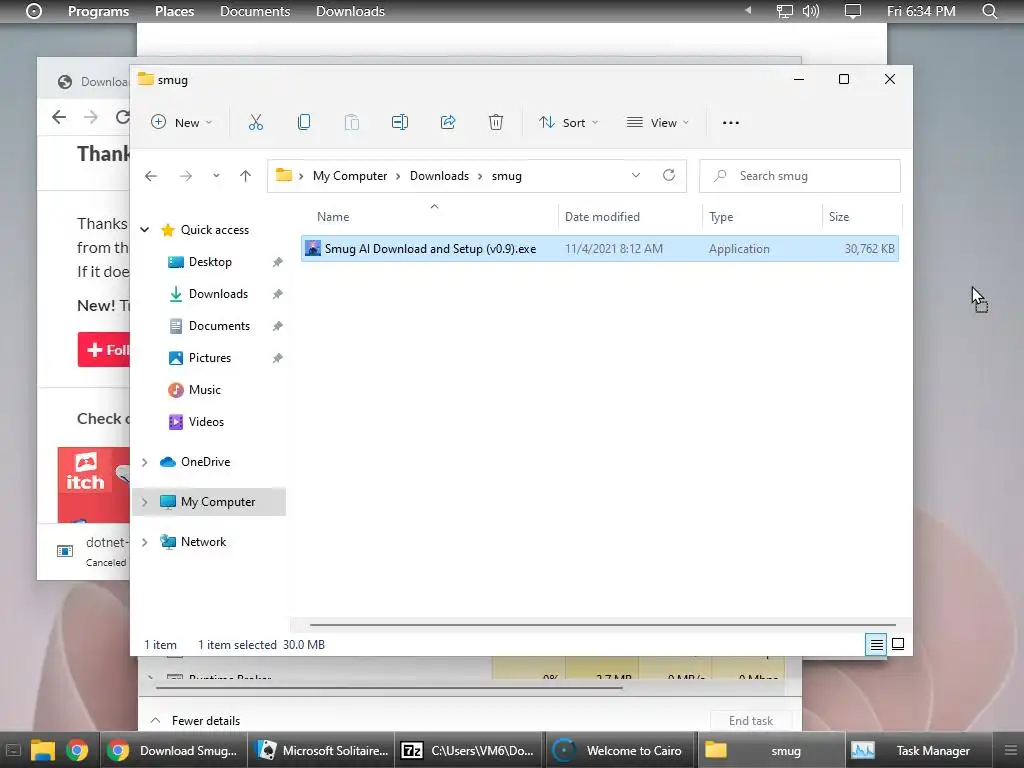
Task: Click the network tray icon
Action: (784, 11)
